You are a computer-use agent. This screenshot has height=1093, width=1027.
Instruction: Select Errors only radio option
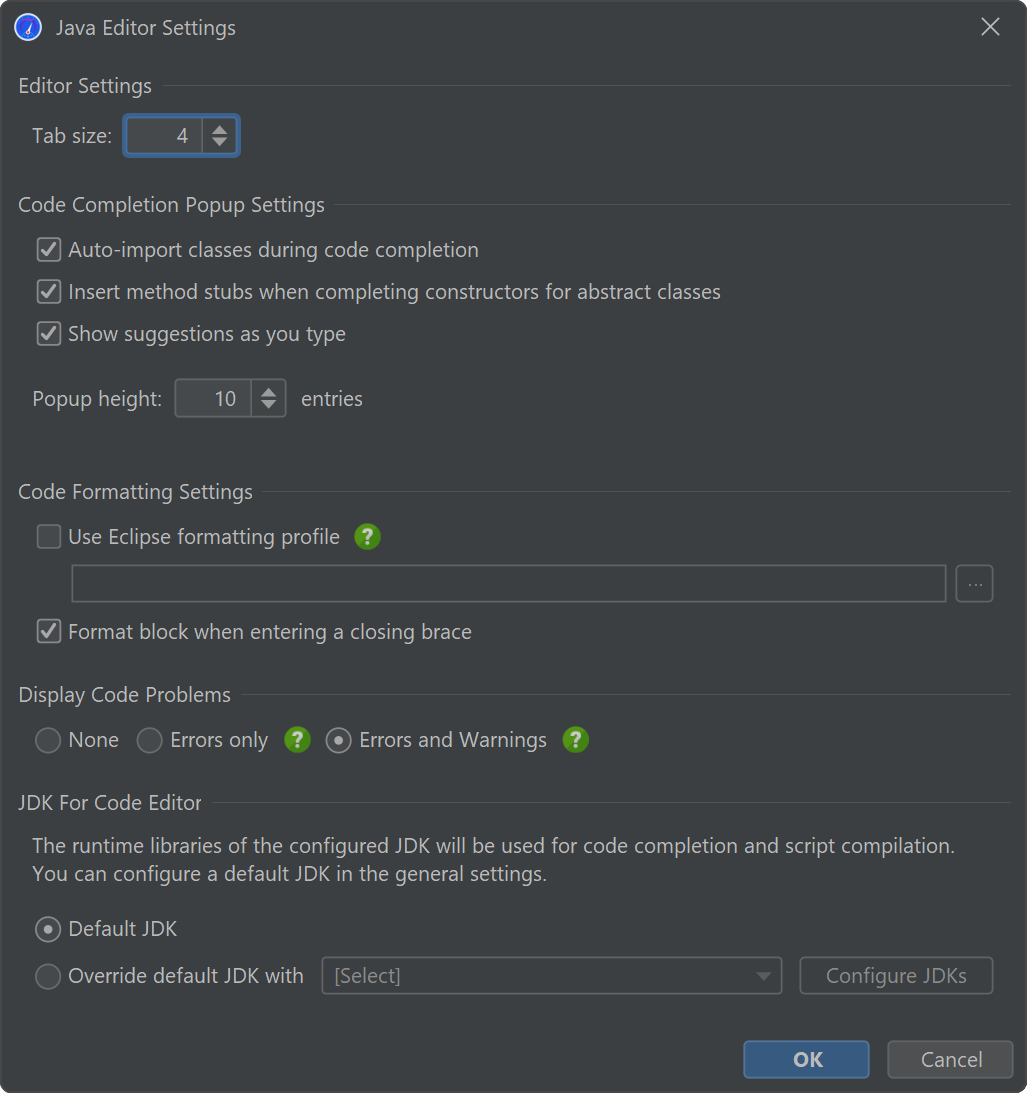pos(150,740)
